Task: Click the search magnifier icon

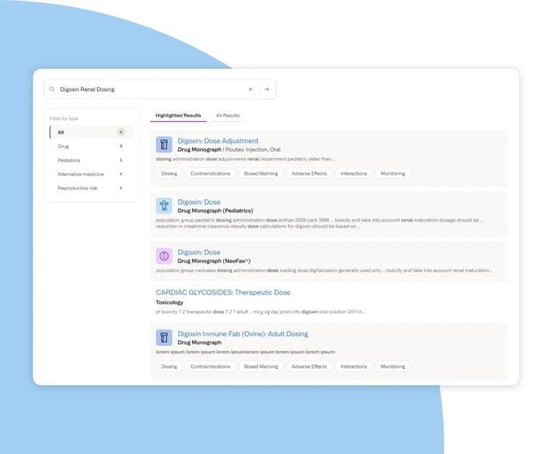Action: (x=52, y=89)
